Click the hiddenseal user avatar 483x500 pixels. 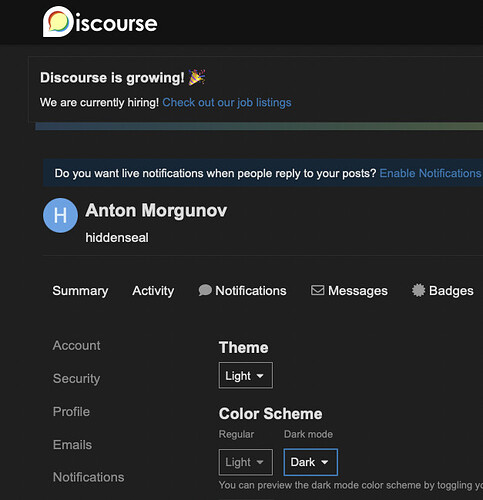pyautogui.click(x=60, y=215)
